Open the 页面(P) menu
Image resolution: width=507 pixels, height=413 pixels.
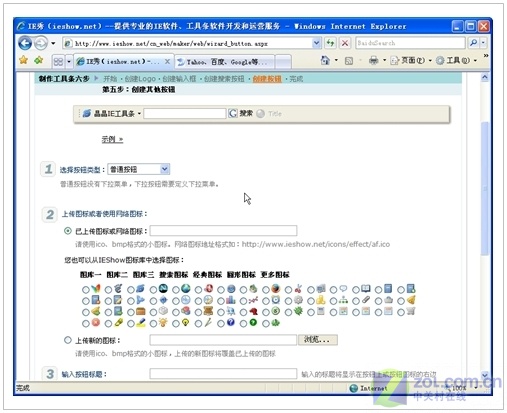click(411, 60)
